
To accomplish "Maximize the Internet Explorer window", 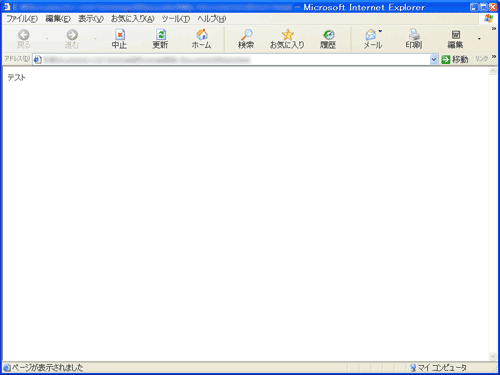I will click(x=483, y=7).
